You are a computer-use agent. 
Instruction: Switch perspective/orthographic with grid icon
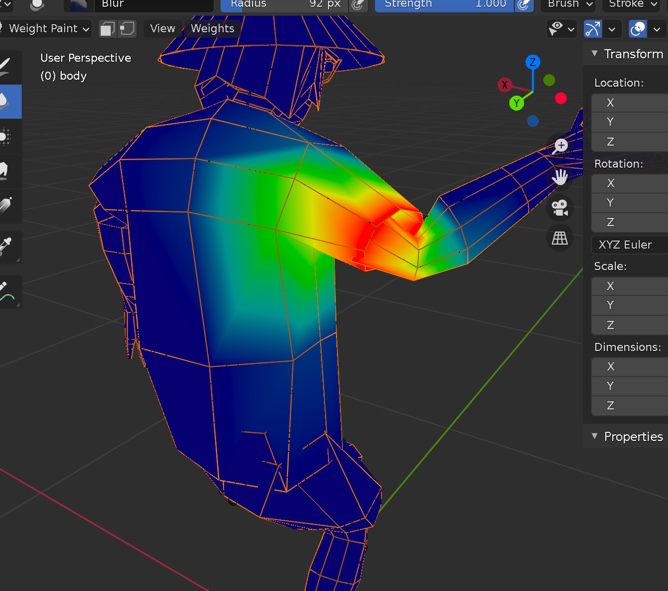[560, 238]
